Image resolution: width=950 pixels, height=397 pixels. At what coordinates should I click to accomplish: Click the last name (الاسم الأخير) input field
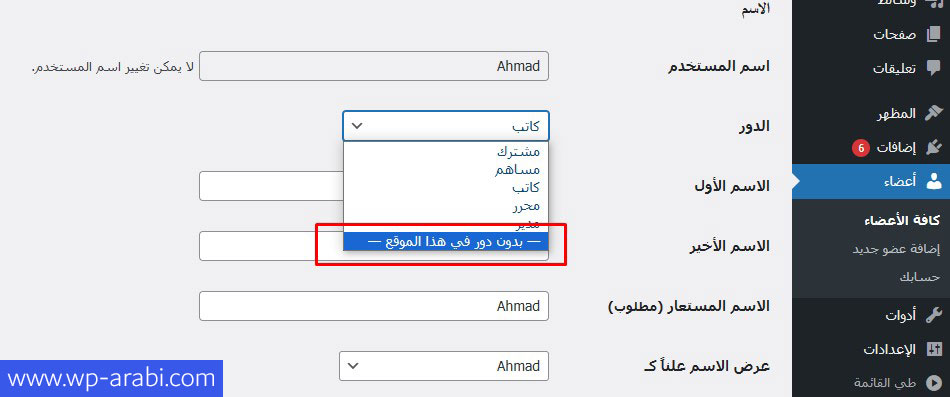click(374, 246)
